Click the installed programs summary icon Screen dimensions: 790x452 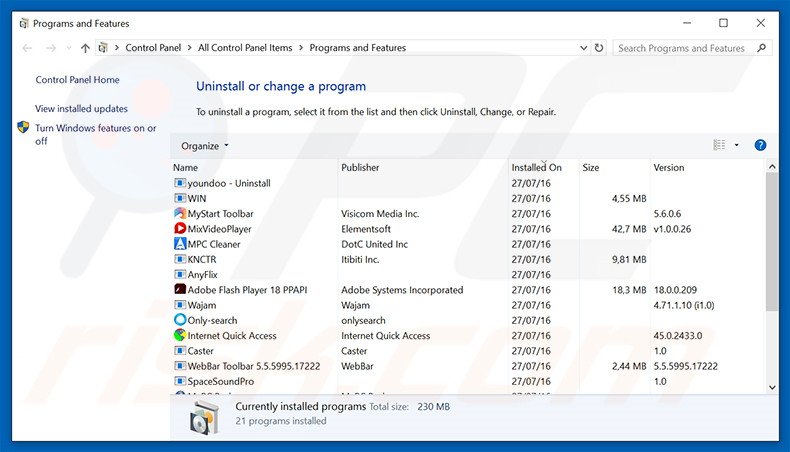tap(205, 417)
